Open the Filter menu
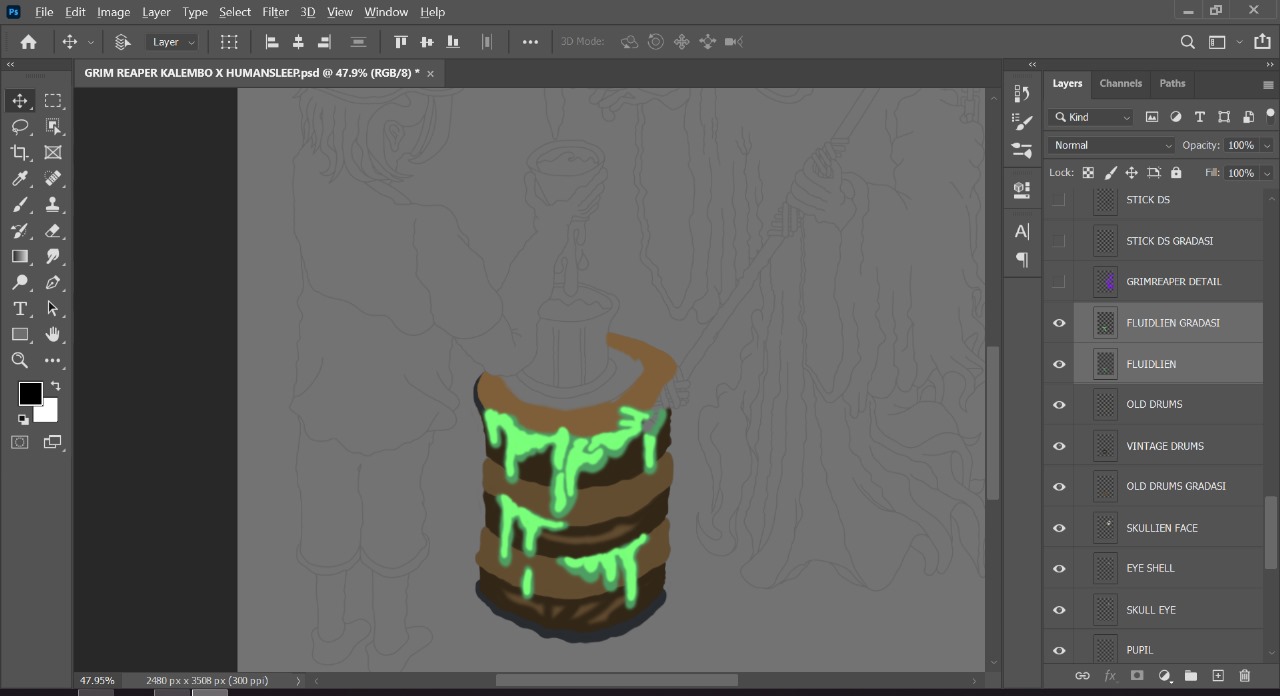 (275, 12)
